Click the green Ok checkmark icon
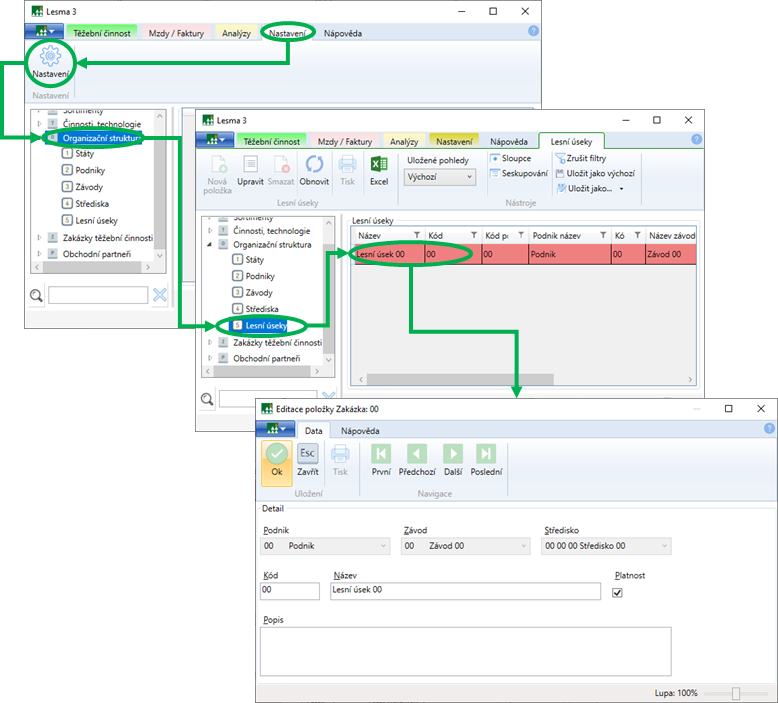Image resolution: width=778 pixels, height=703 pixels. pyautogui.click(x=277, y=459)
